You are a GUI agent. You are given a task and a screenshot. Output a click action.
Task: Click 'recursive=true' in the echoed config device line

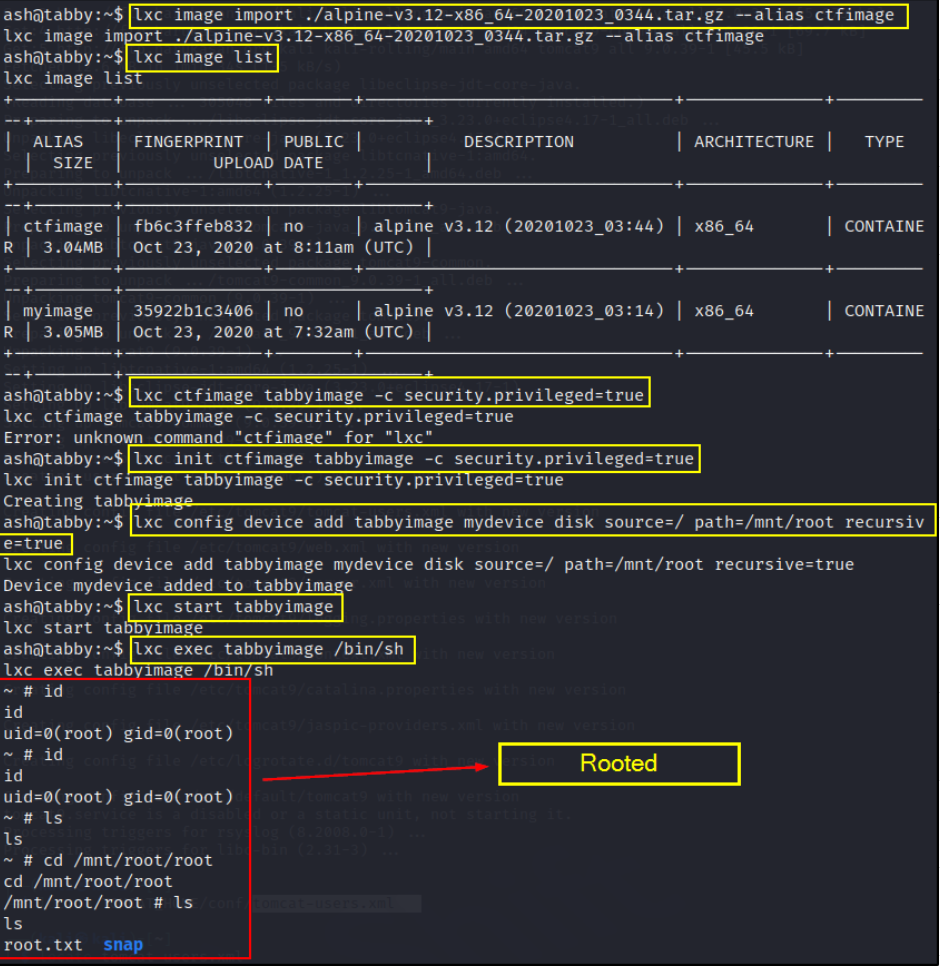coord(784,564)
